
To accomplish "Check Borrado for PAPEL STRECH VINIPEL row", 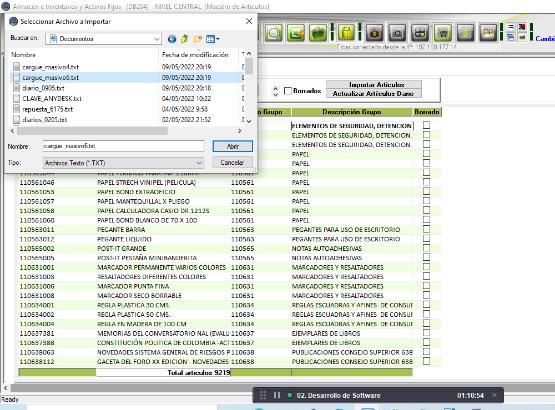I will tap(427, 182).
